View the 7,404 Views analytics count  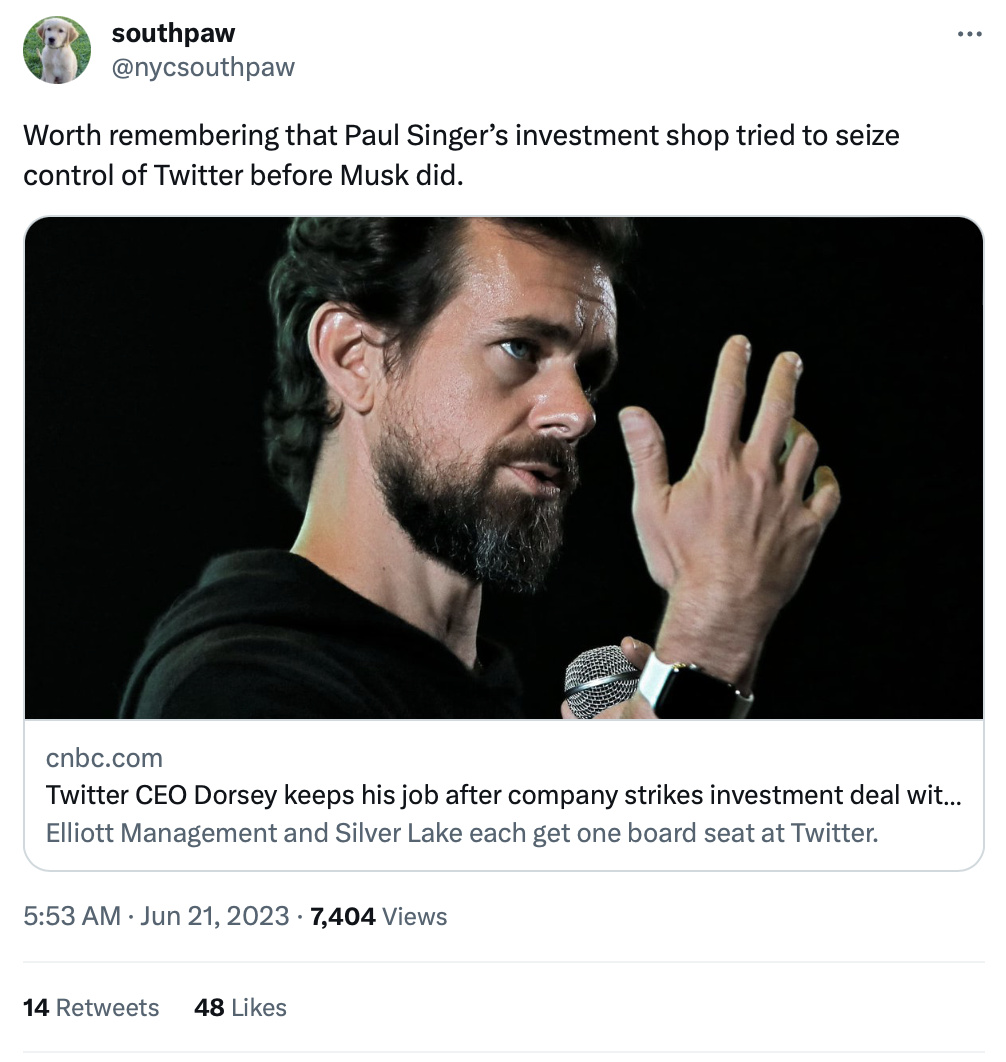coord(379,916)
